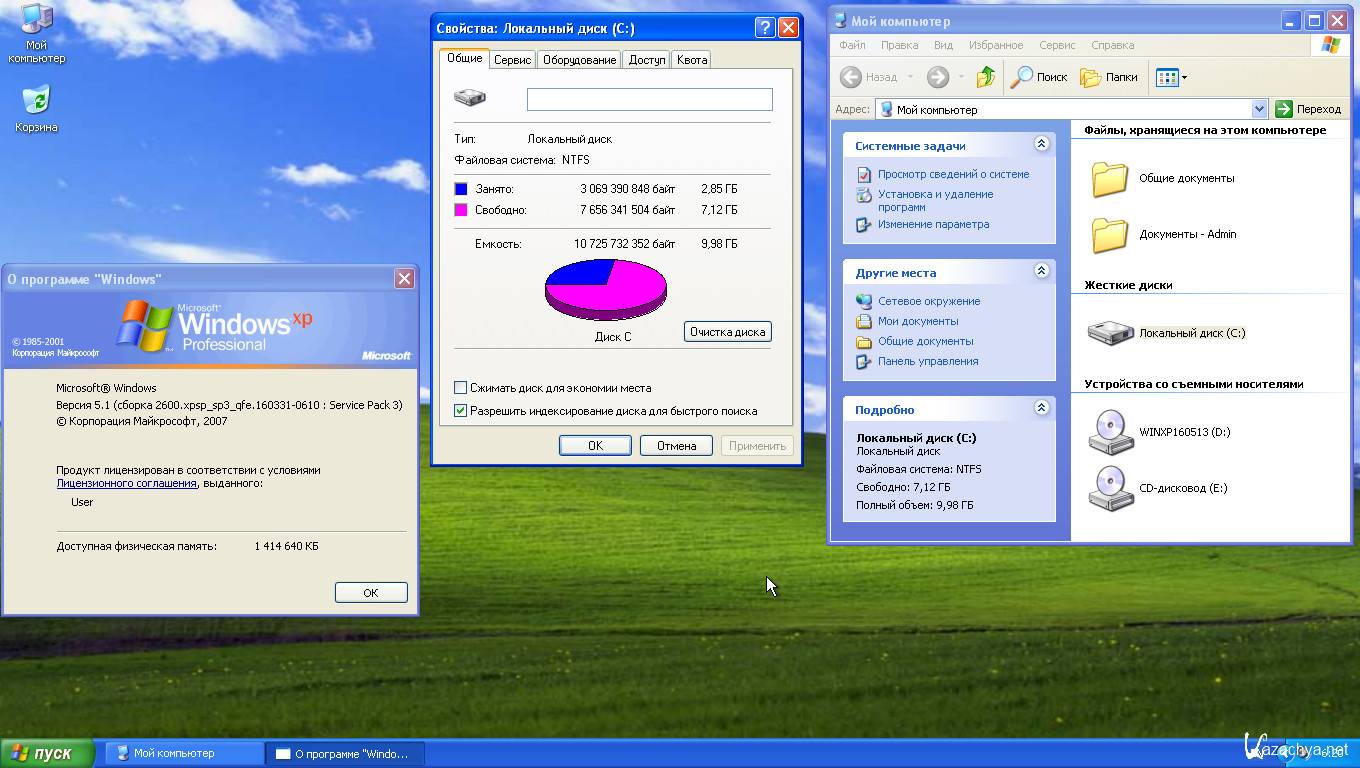1360x768 pixels.
Task: Open the Избранное menu
Action: click(x=995, y=45)
